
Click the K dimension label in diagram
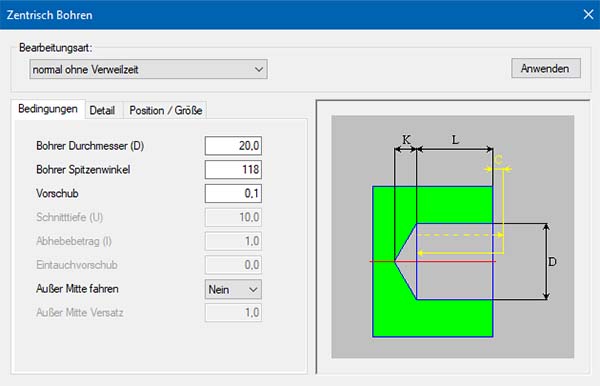pyautogui.click(x=406, y=140)
